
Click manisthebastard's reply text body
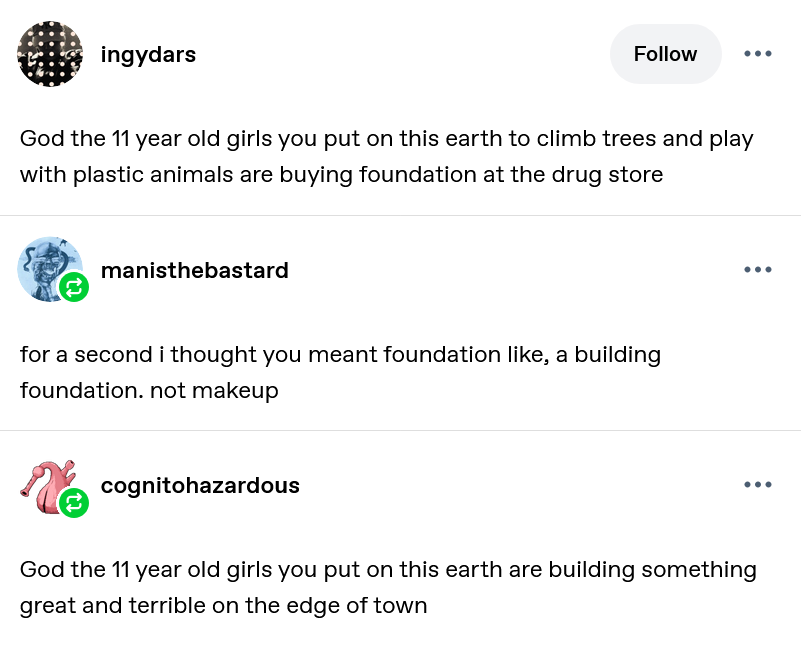point(340,372)
